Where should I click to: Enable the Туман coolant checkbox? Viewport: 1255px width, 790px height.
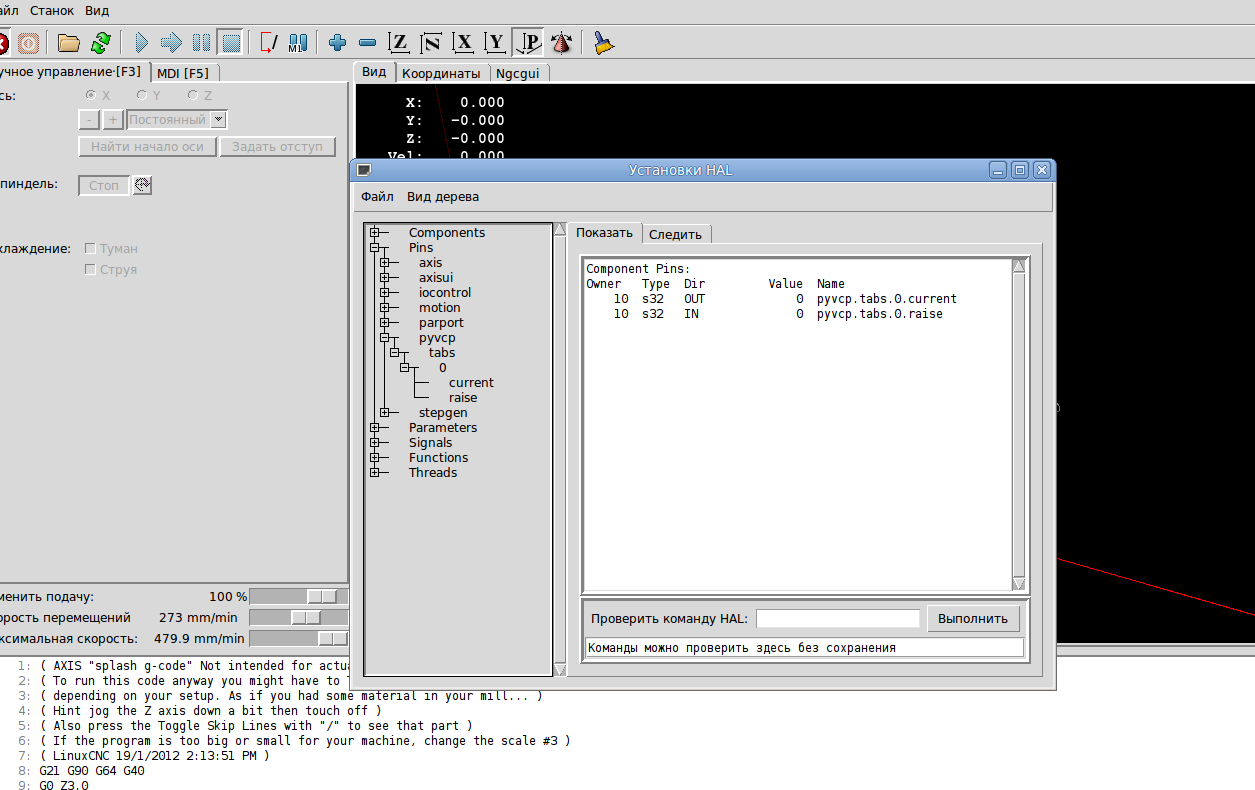pos(91,248)
